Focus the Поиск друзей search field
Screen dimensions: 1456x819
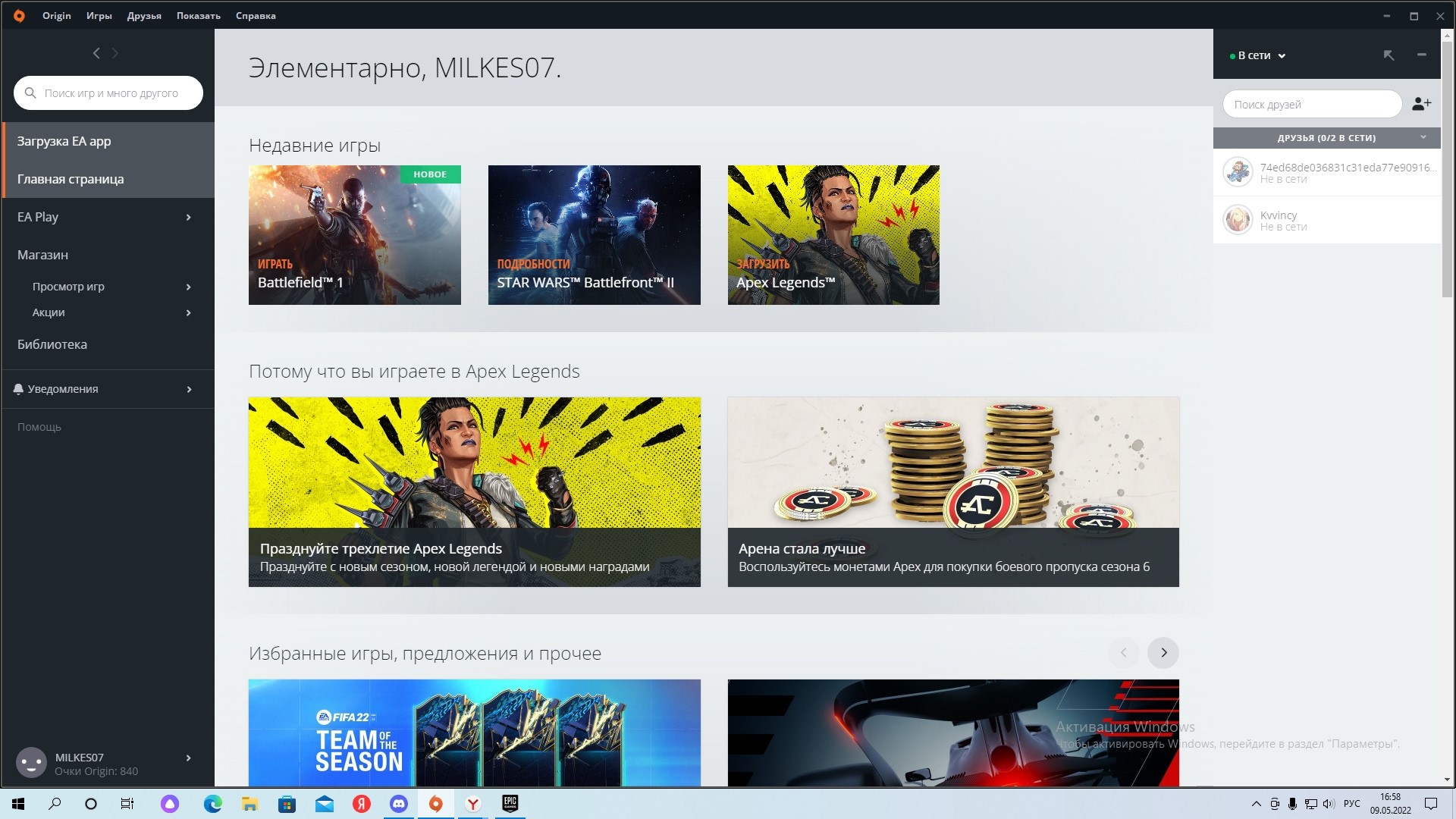point(1312,104)
